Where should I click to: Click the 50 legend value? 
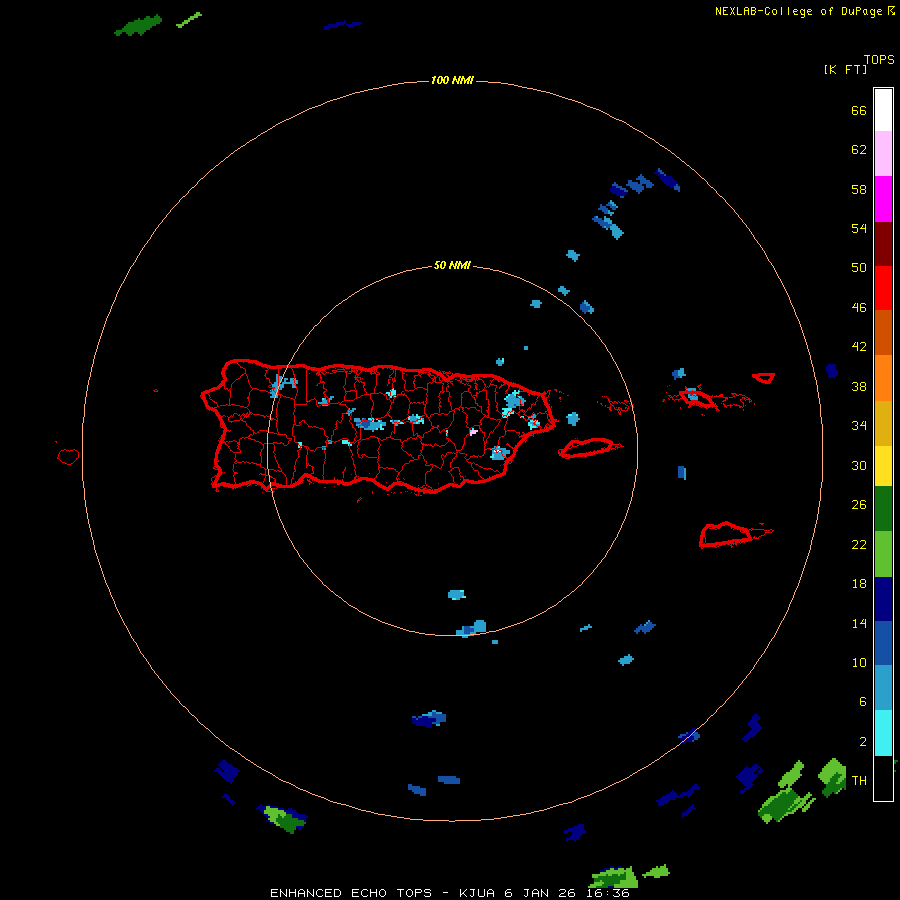[x=859, y=267]
